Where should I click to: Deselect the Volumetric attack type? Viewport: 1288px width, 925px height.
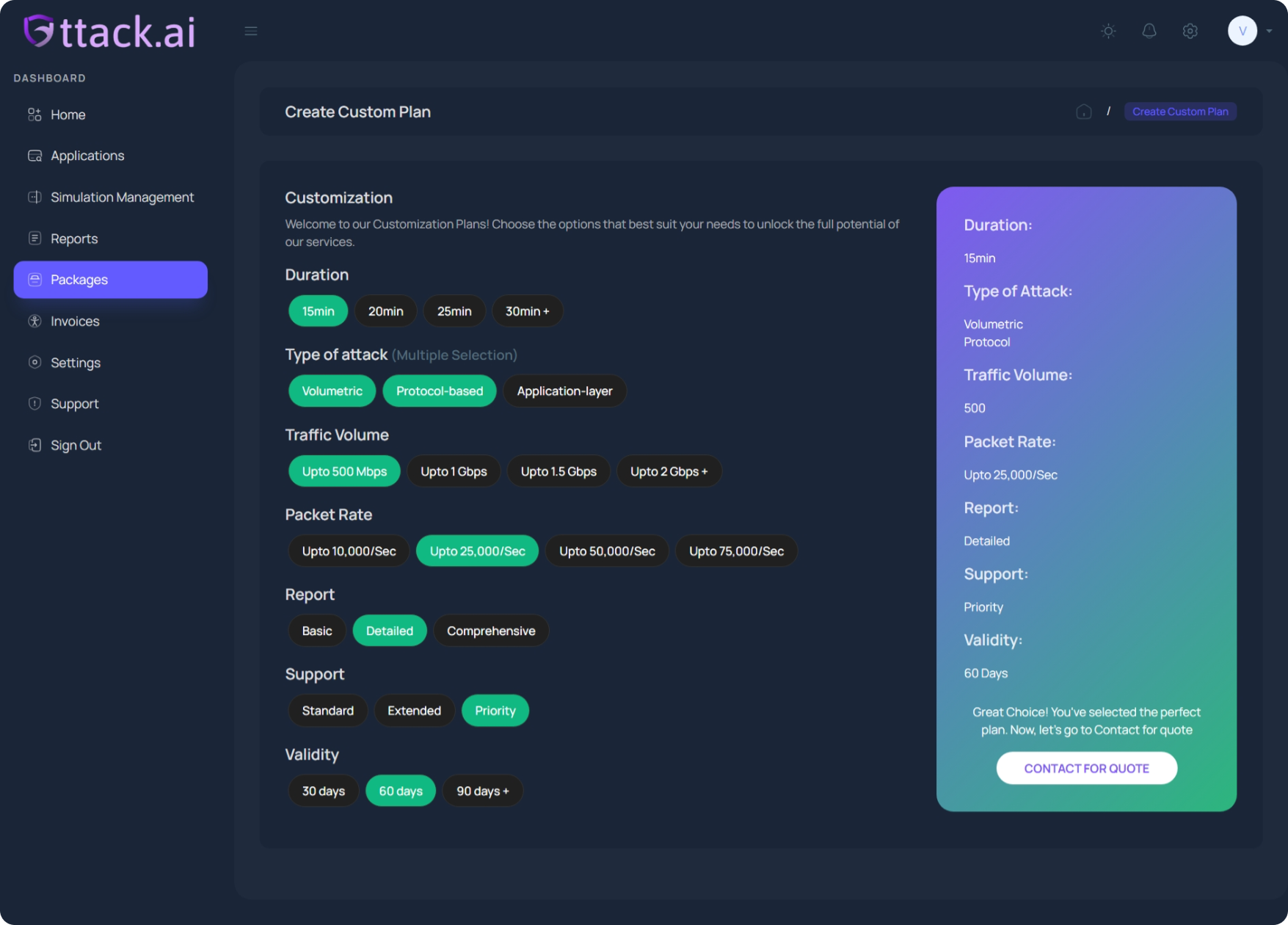coord(332,391)
